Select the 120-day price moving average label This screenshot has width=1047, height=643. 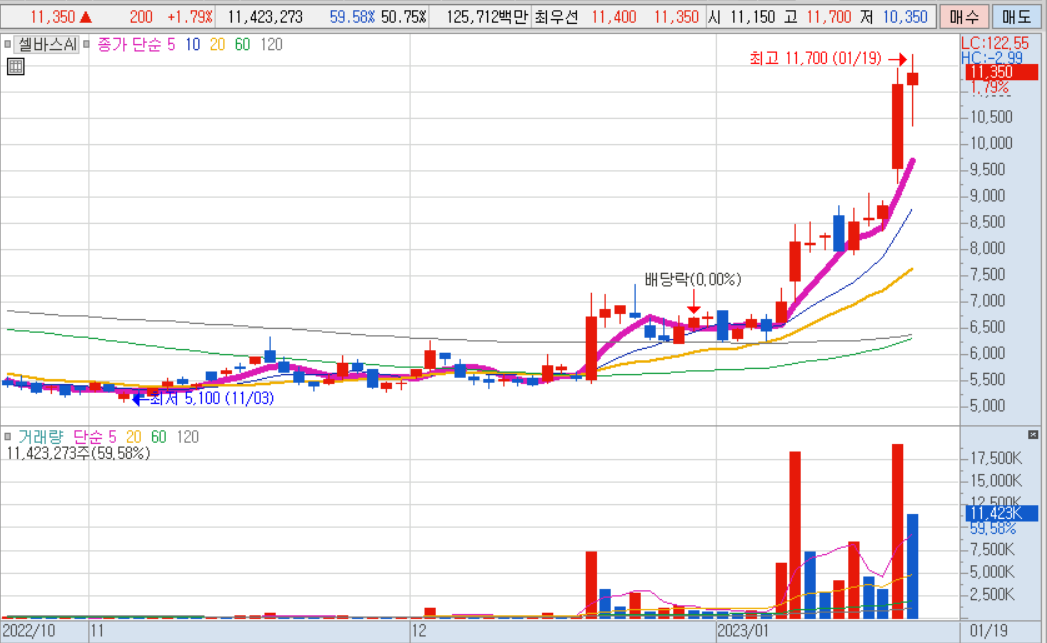pos(271,45)
